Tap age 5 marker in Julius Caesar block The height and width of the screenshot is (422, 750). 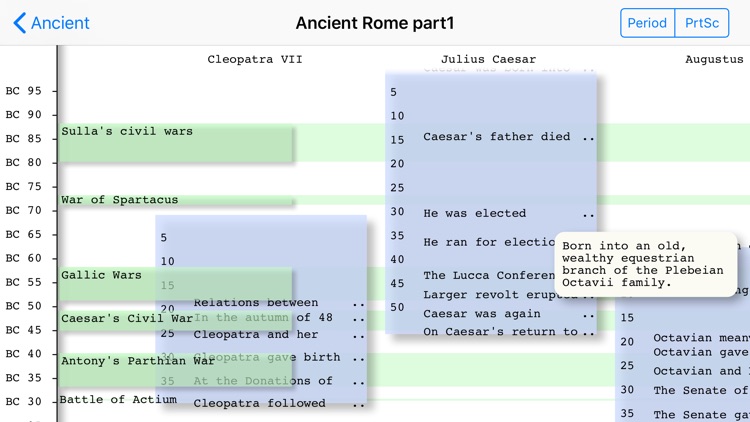click(x=393, y=92)
